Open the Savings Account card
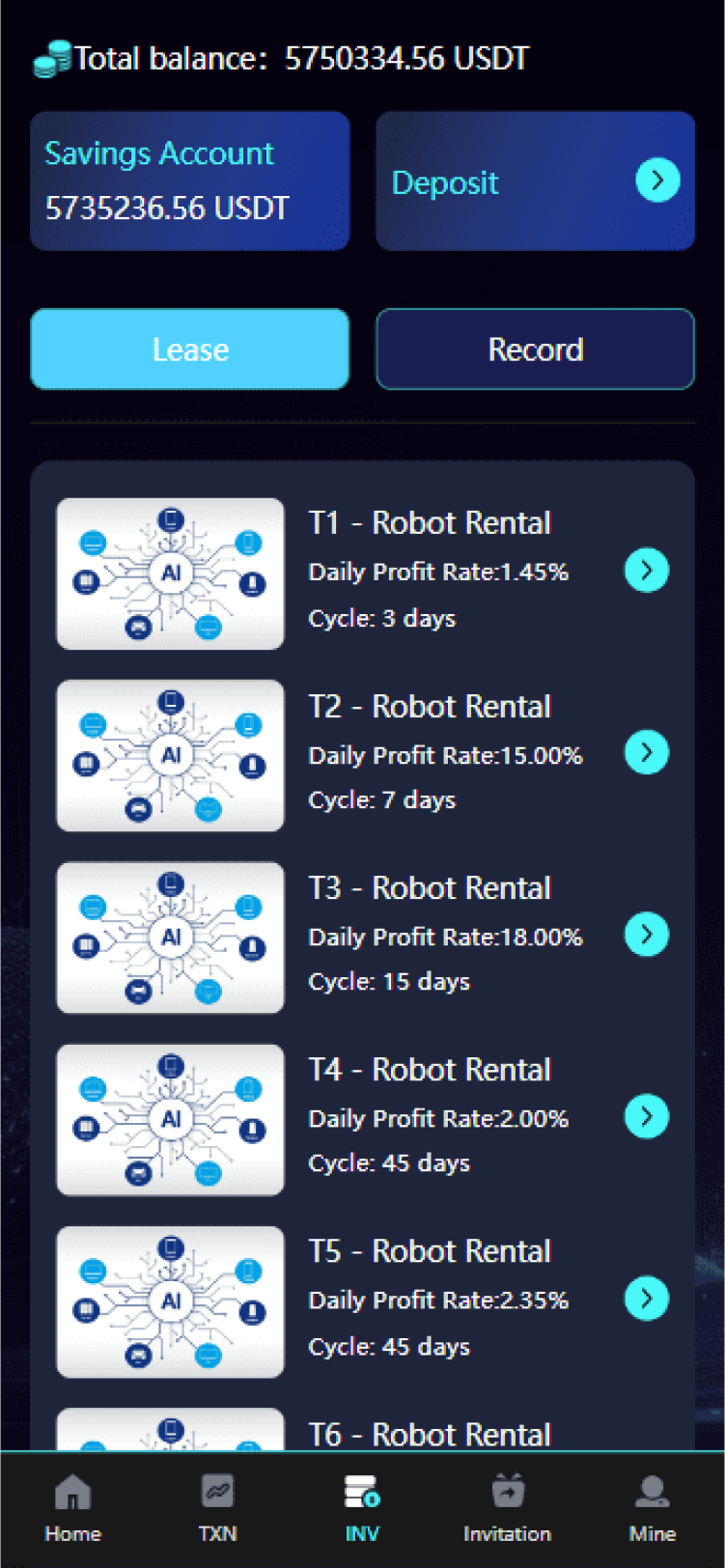This screenshot has height=1568, width=725. pyautogui.click(x=190, y=181)
